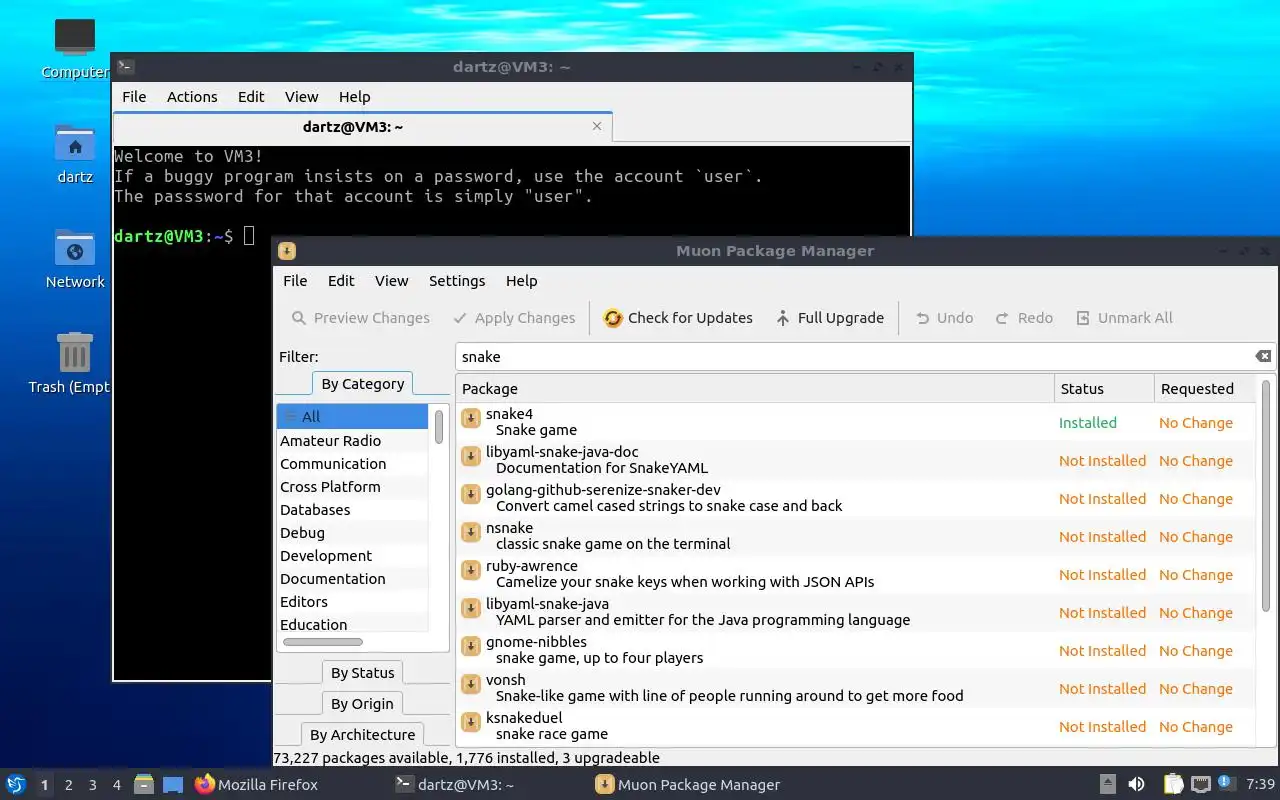1280x800 pixels.
Task: Click the Muon title bar app icon
Action: tap(287, 251)
